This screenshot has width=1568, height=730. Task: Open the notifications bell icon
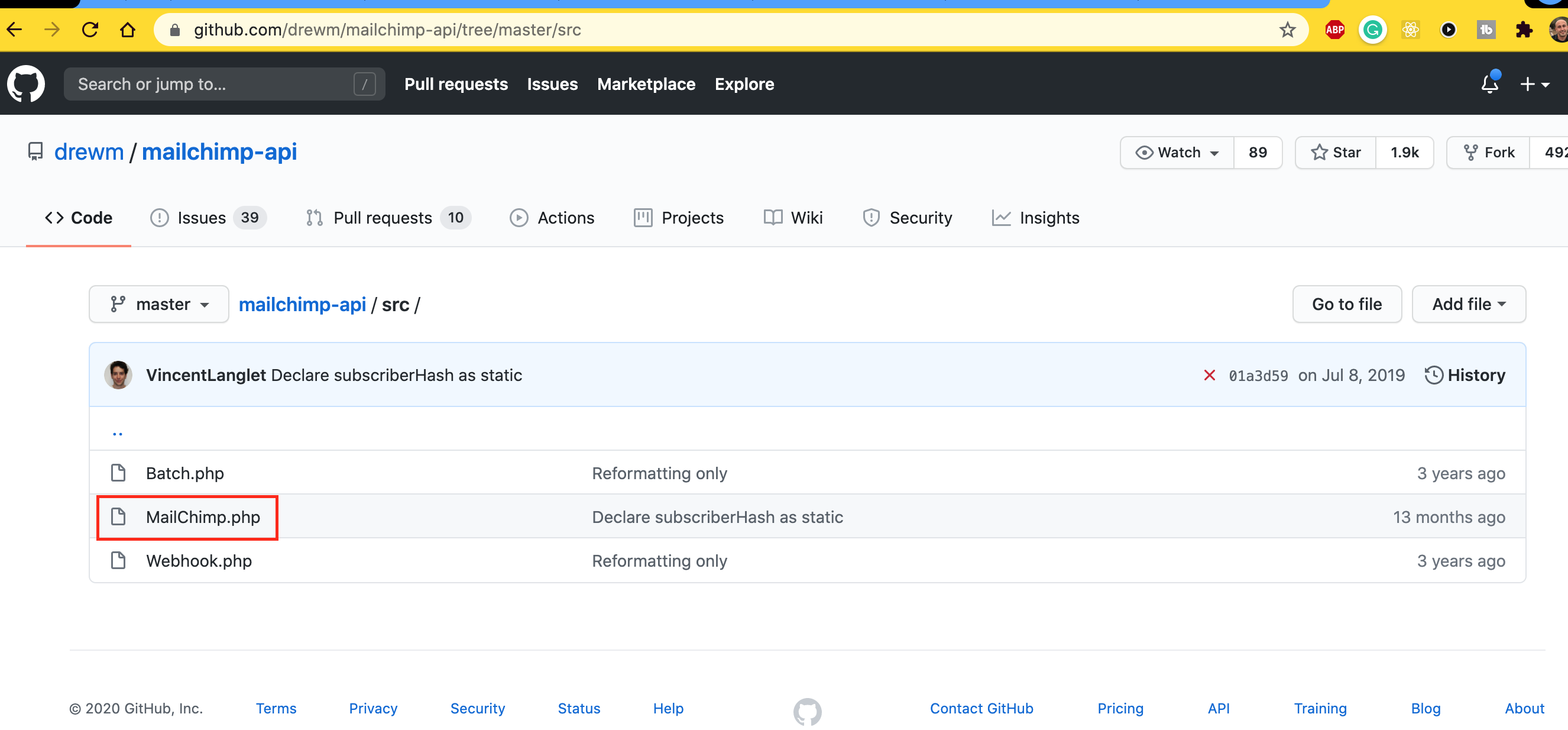[1489, 83]
